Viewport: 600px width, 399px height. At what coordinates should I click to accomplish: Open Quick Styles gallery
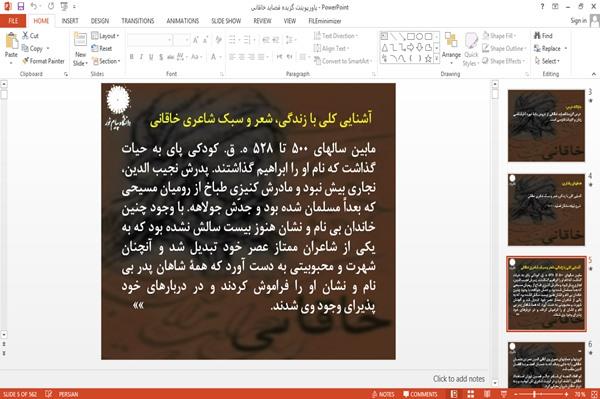[x=471, y=50]
